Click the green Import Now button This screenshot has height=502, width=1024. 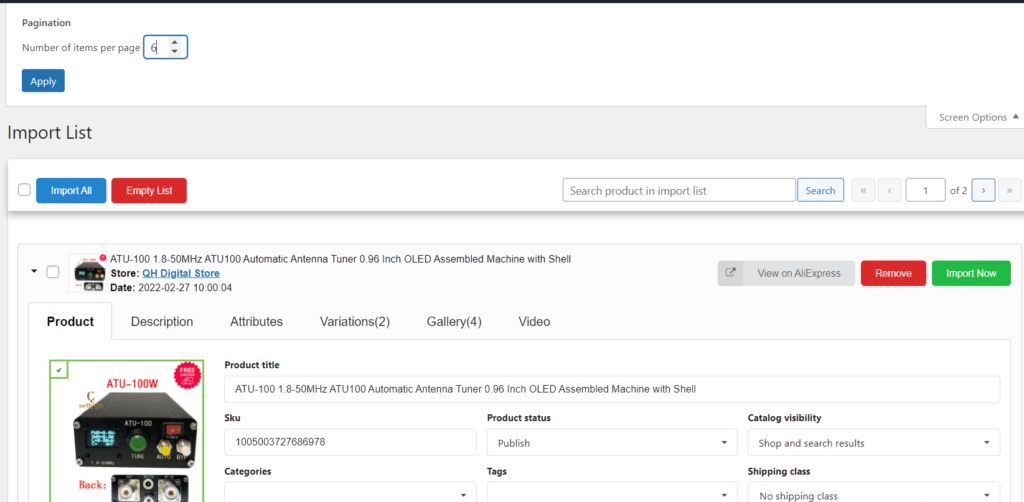click(971, 274)
